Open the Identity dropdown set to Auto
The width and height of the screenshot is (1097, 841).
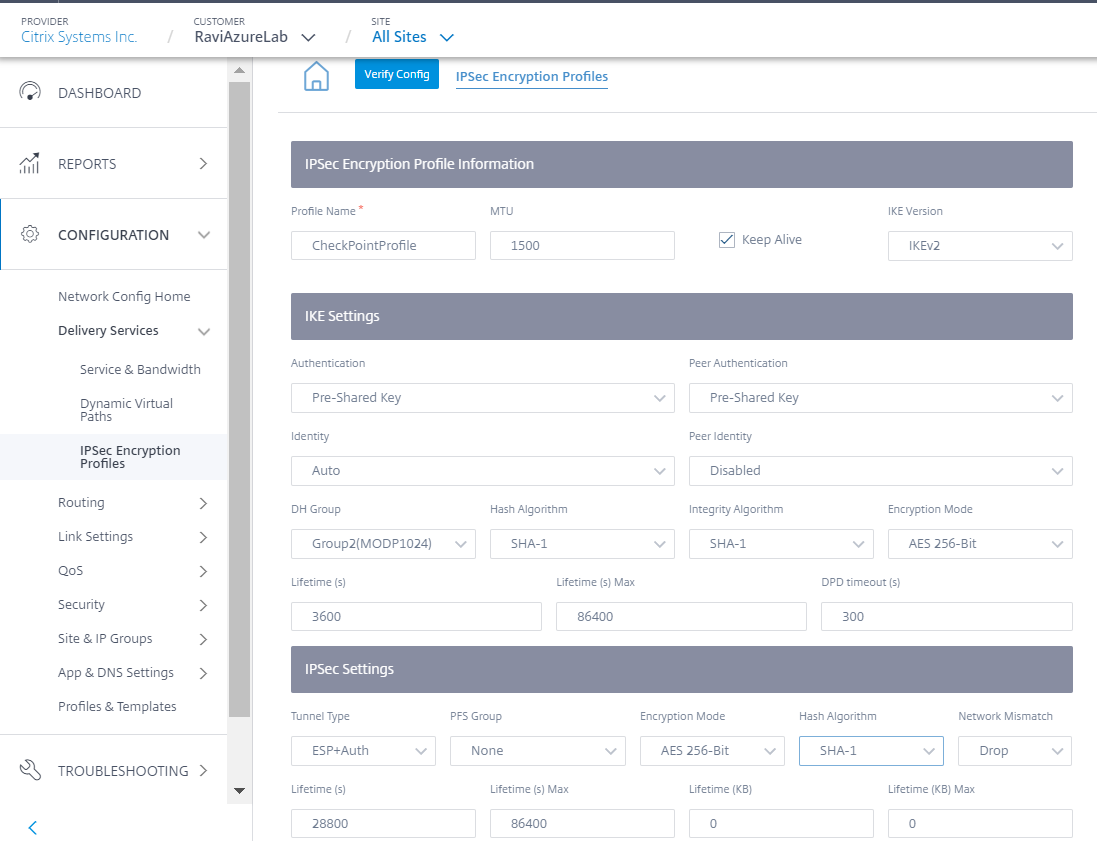click(x=483, y=471)
